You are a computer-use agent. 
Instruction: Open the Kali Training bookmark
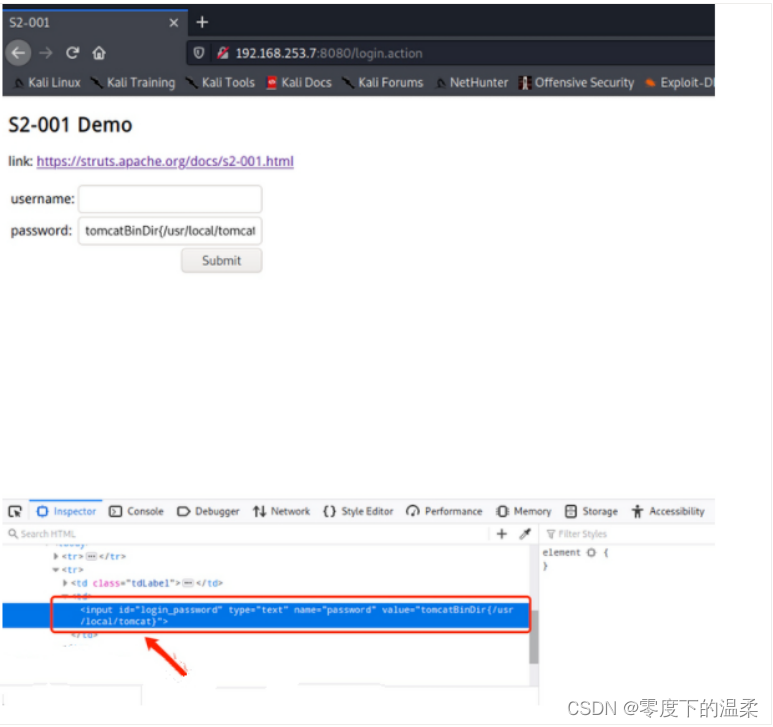(134, 82)
